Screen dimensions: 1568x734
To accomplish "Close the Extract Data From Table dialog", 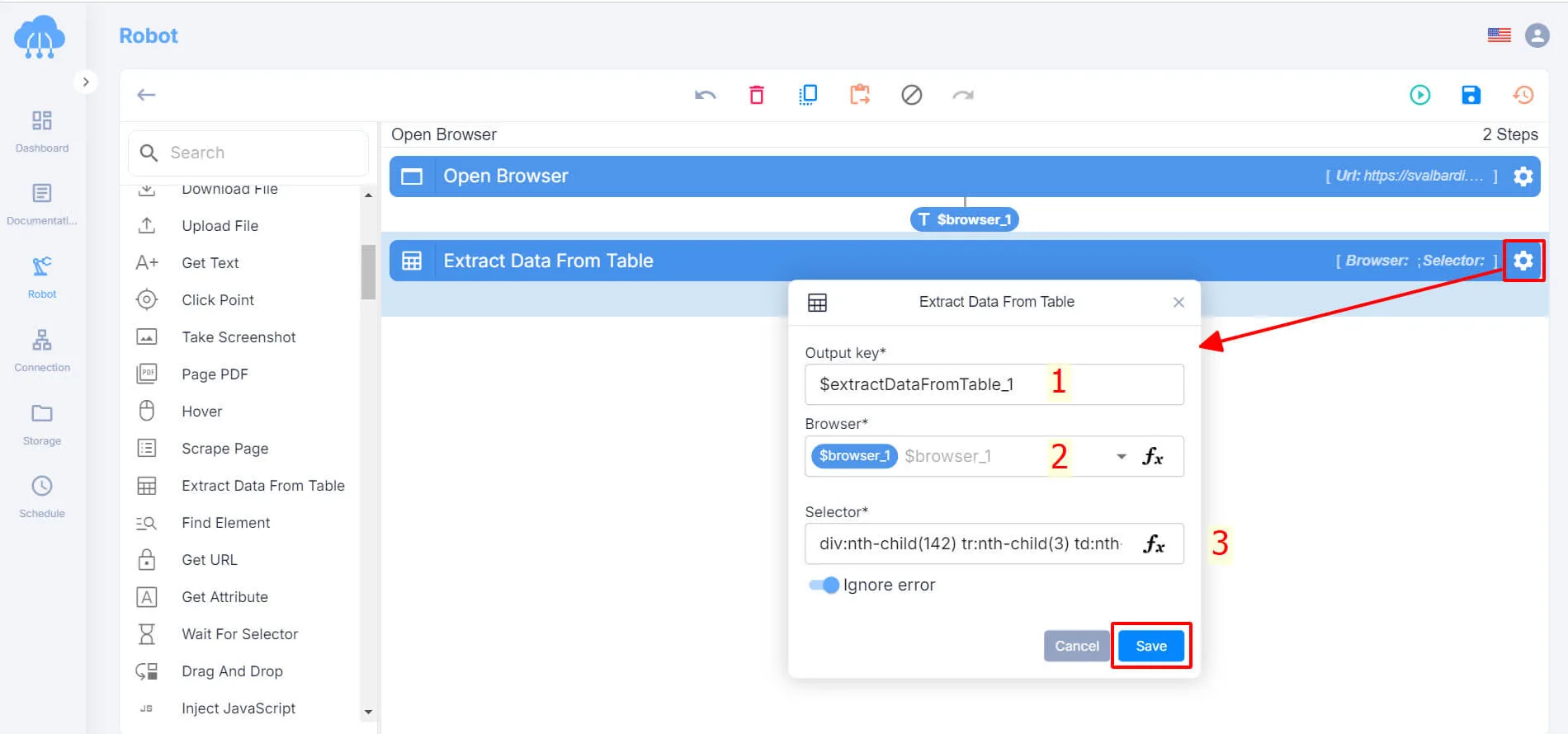I will (1178, 302).
